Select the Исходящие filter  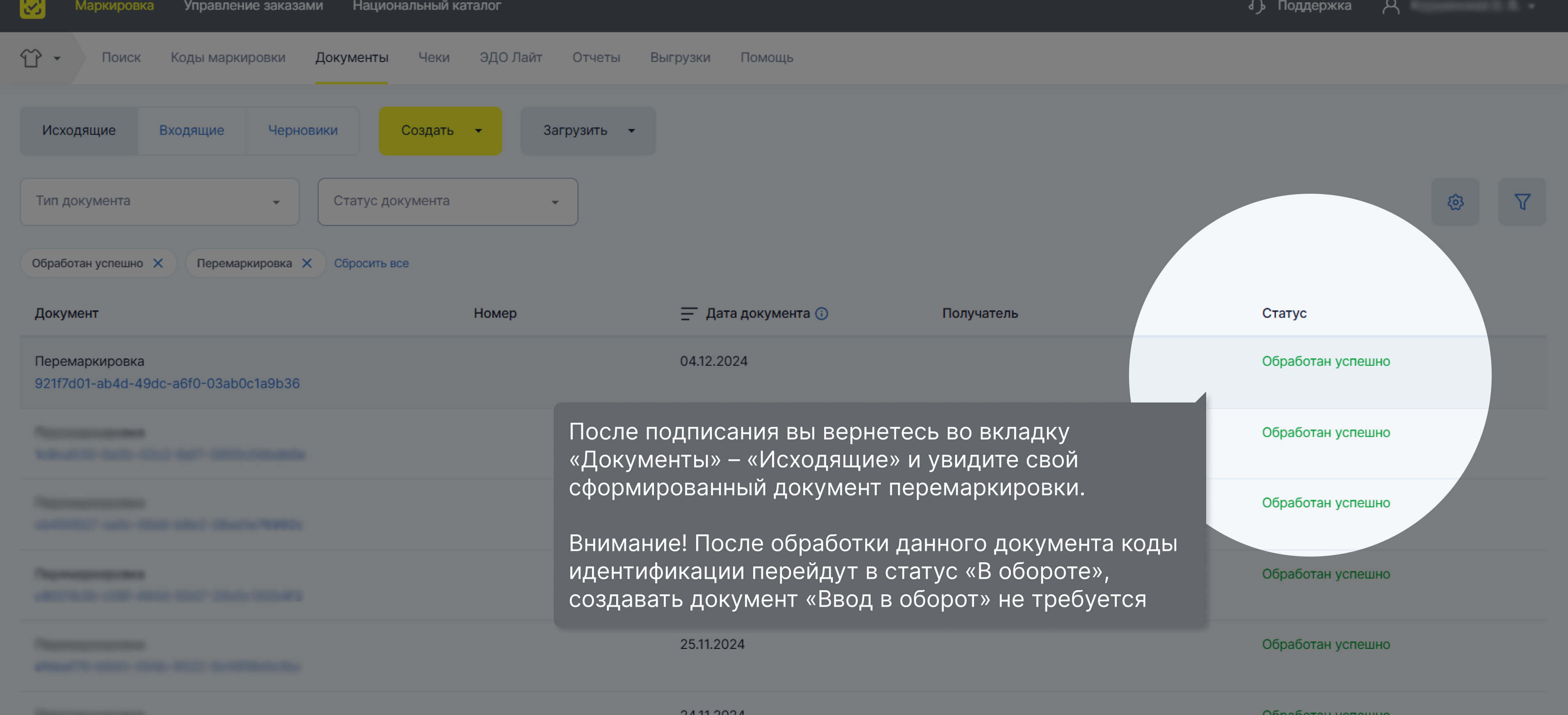click(78, 131)
